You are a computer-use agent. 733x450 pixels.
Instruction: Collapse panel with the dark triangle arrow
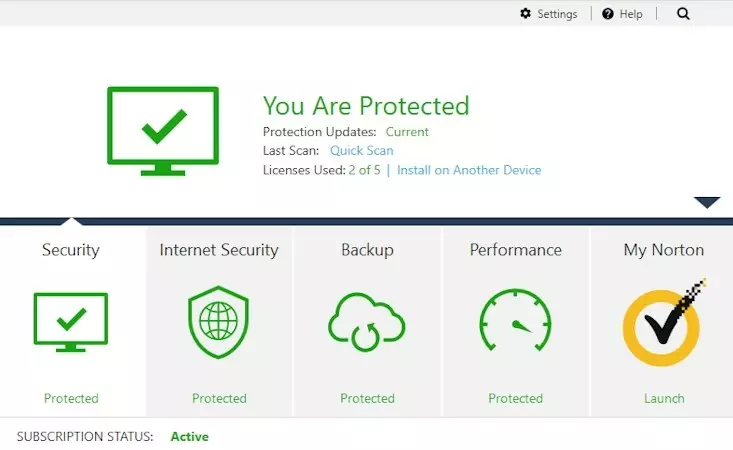[x=707, y=202]
